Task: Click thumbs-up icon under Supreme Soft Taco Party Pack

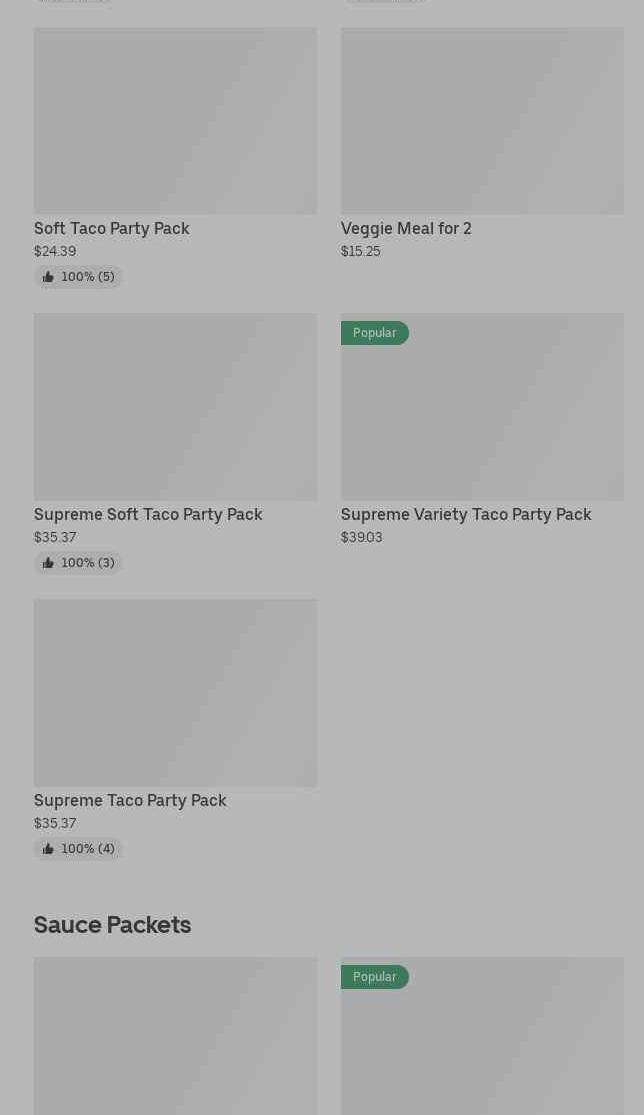Action: pos(48,563)
